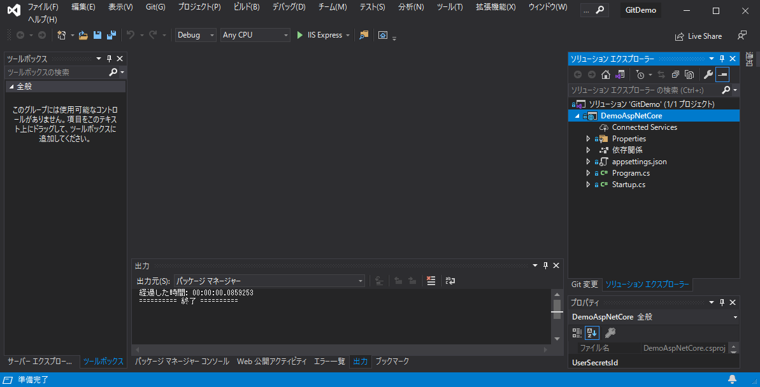760x387 pixels.
Task: Toggle auto-hide pin on Output panel
Action: click(545, 266)
